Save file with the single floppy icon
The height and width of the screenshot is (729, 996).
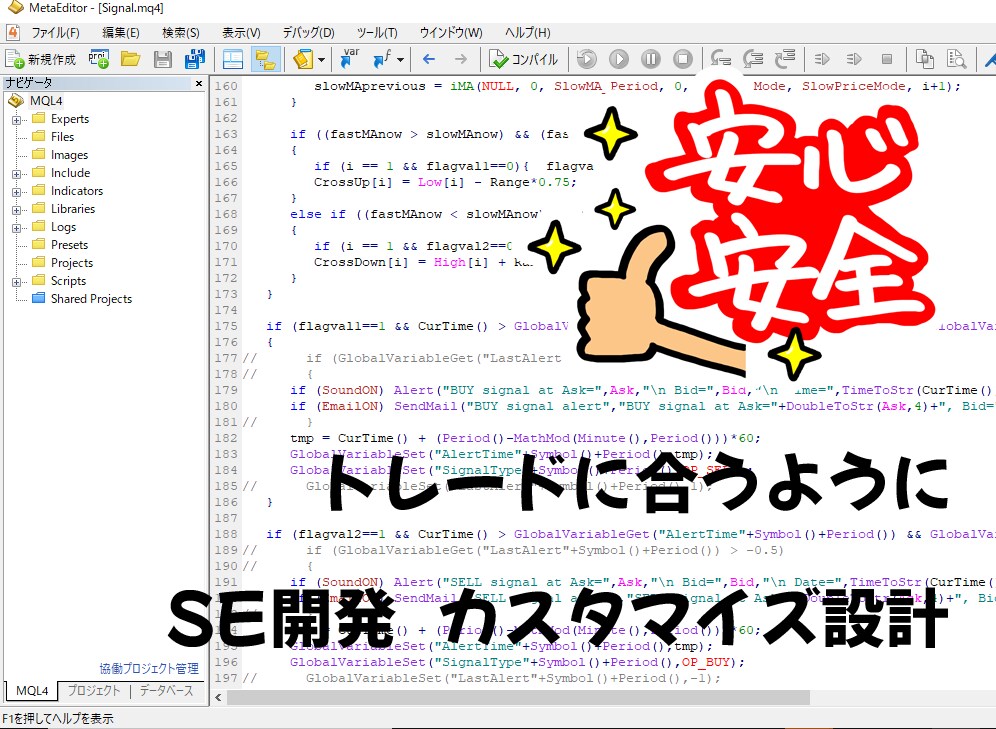click(163, 60)
